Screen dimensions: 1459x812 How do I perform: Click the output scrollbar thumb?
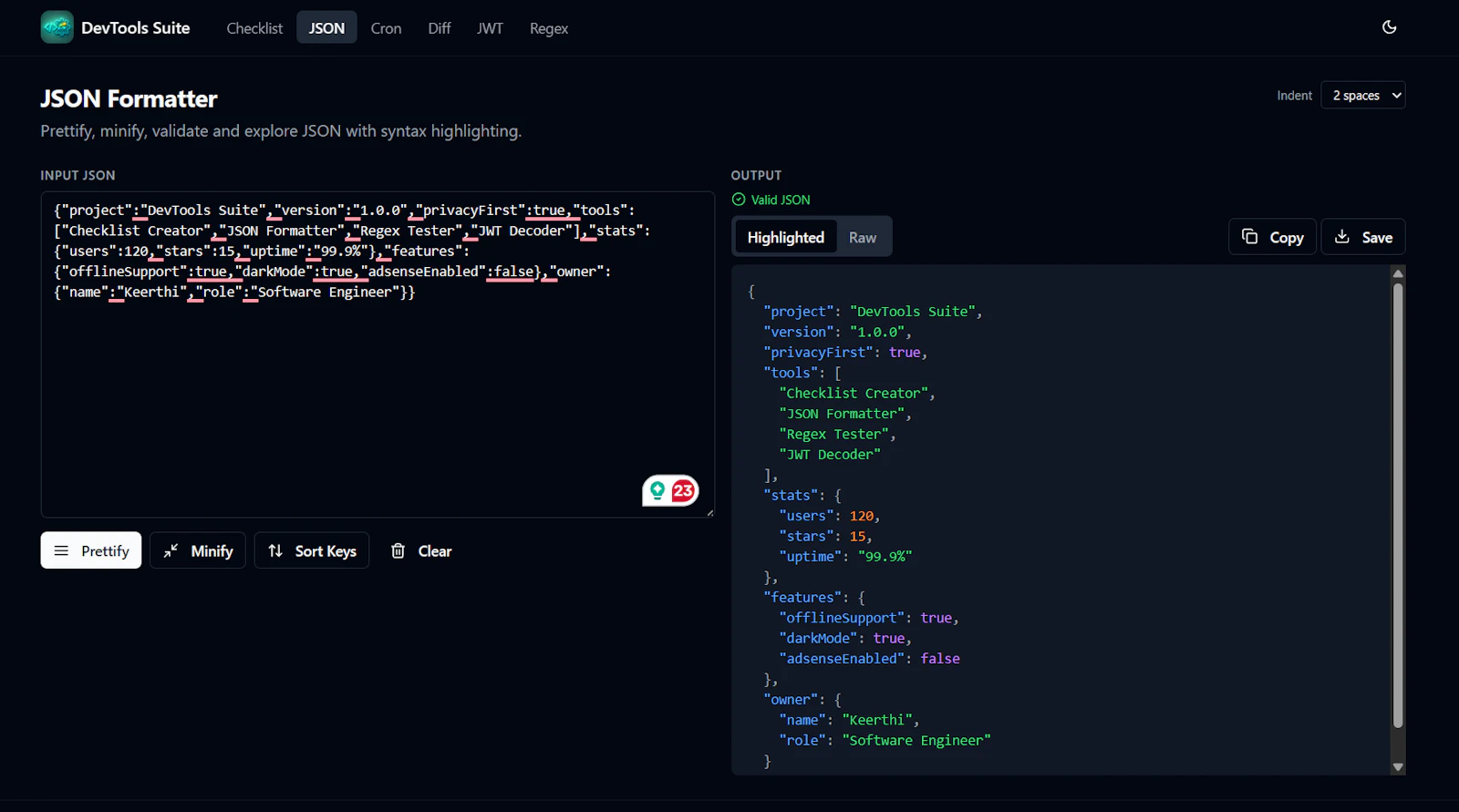coord(1398,506)
